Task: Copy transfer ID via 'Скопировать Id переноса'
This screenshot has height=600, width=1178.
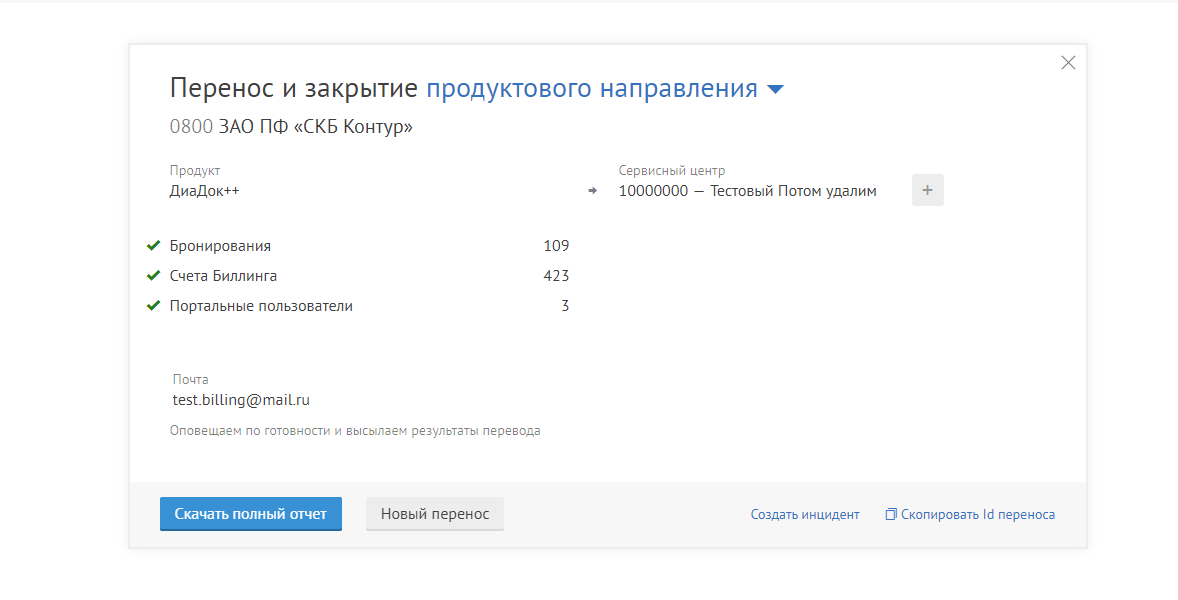Action: click(977, 514)
